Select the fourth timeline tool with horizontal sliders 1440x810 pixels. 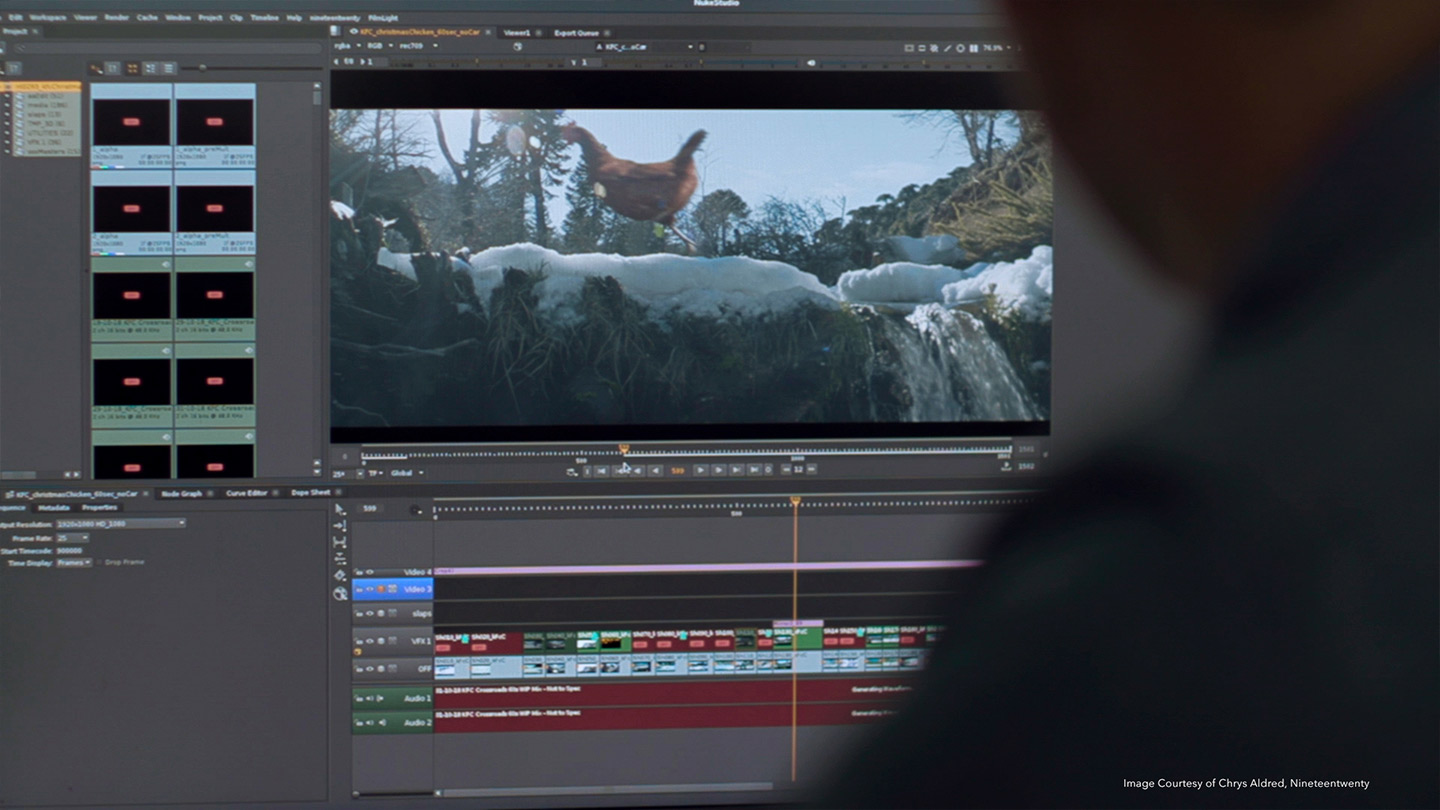pyautogui.click(x=340, y=559)
